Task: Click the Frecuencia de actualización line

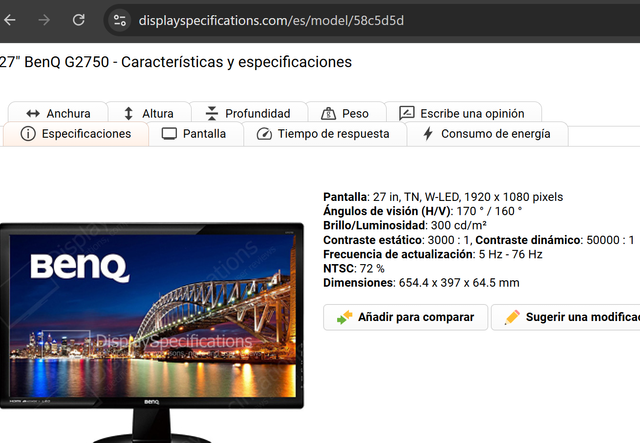Action: (433, 254)
